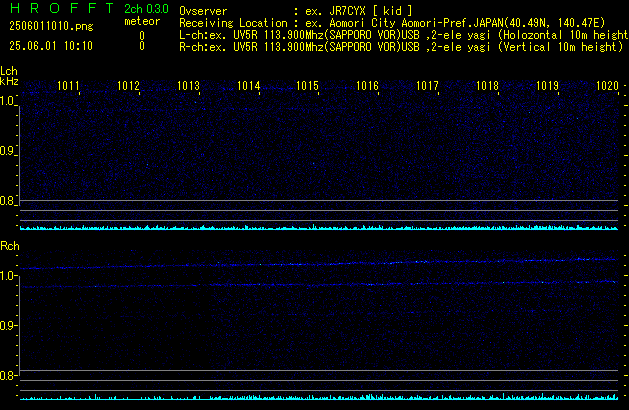
Task: Click the Rch 0.9 kHz axis label
Action: pyautogui.click(x=7, y=325)
